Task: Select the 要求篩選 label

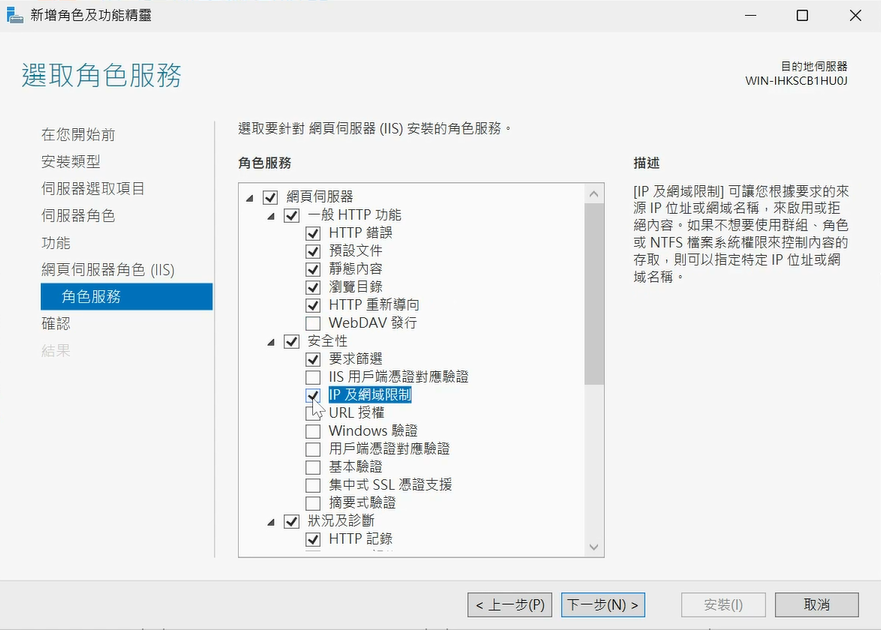Action: [356, 359]
